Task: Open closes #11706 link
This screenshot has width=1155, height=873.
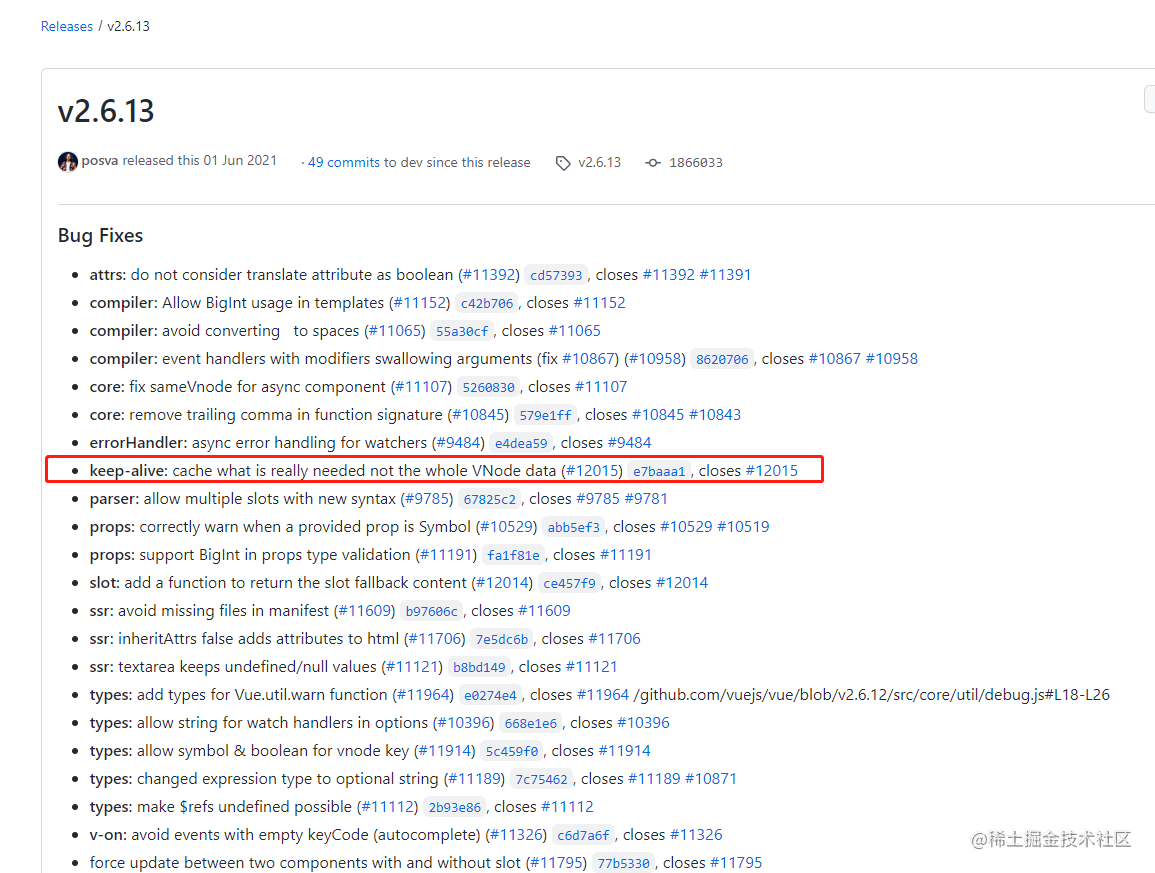Action: tap(614, 639)
